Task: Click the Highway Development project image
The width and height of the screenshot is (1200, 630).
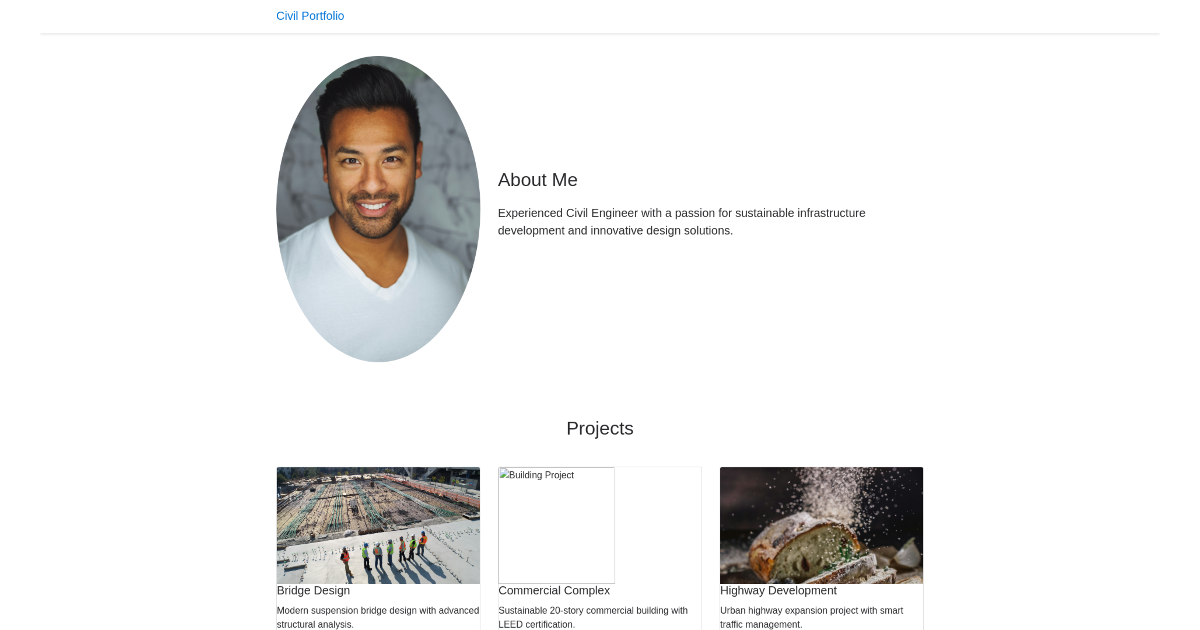Action: pos(821,525)
